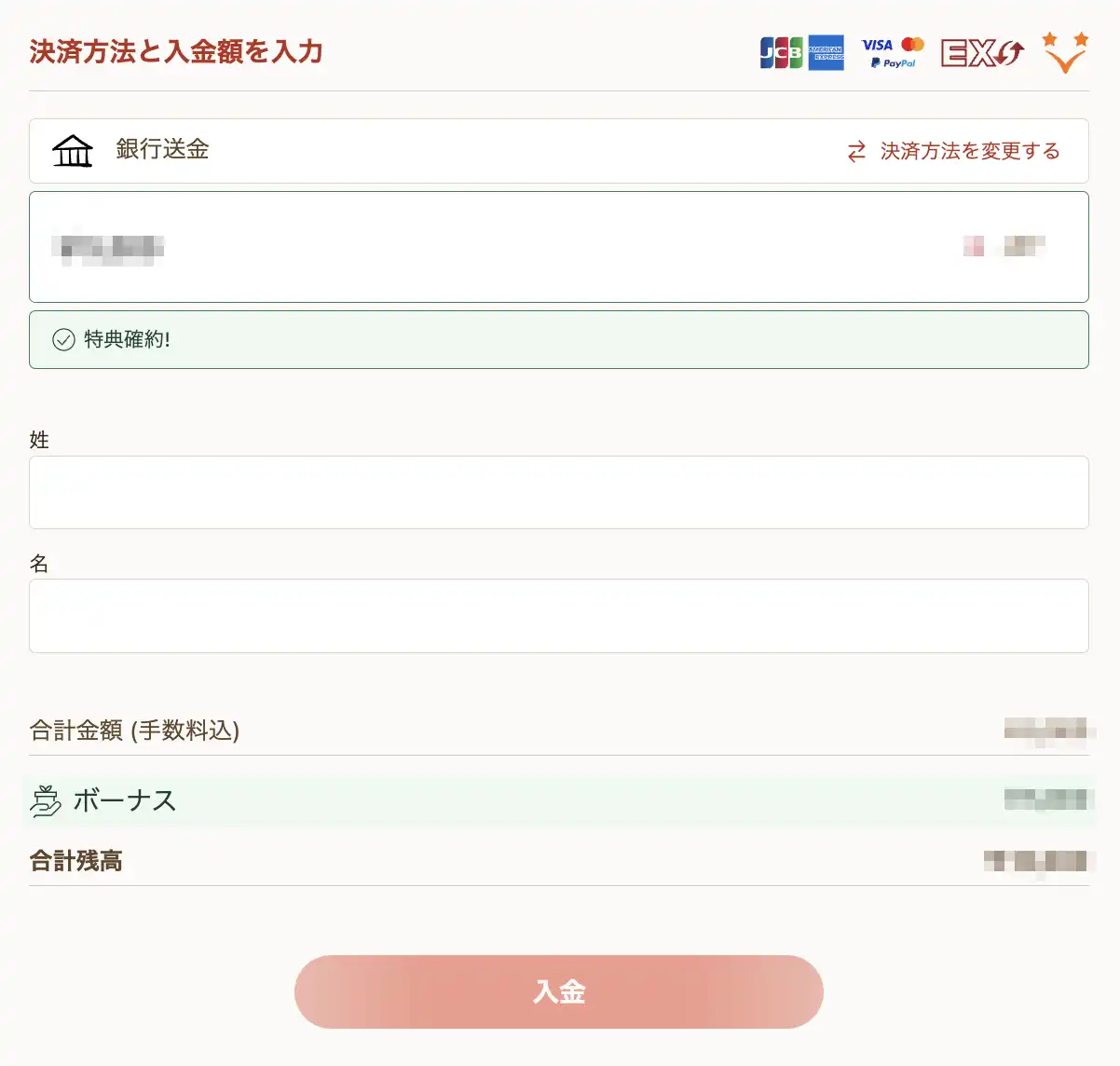Click the JCB card logo
The image size is (1120, 1066).
[x=781, y=53]
